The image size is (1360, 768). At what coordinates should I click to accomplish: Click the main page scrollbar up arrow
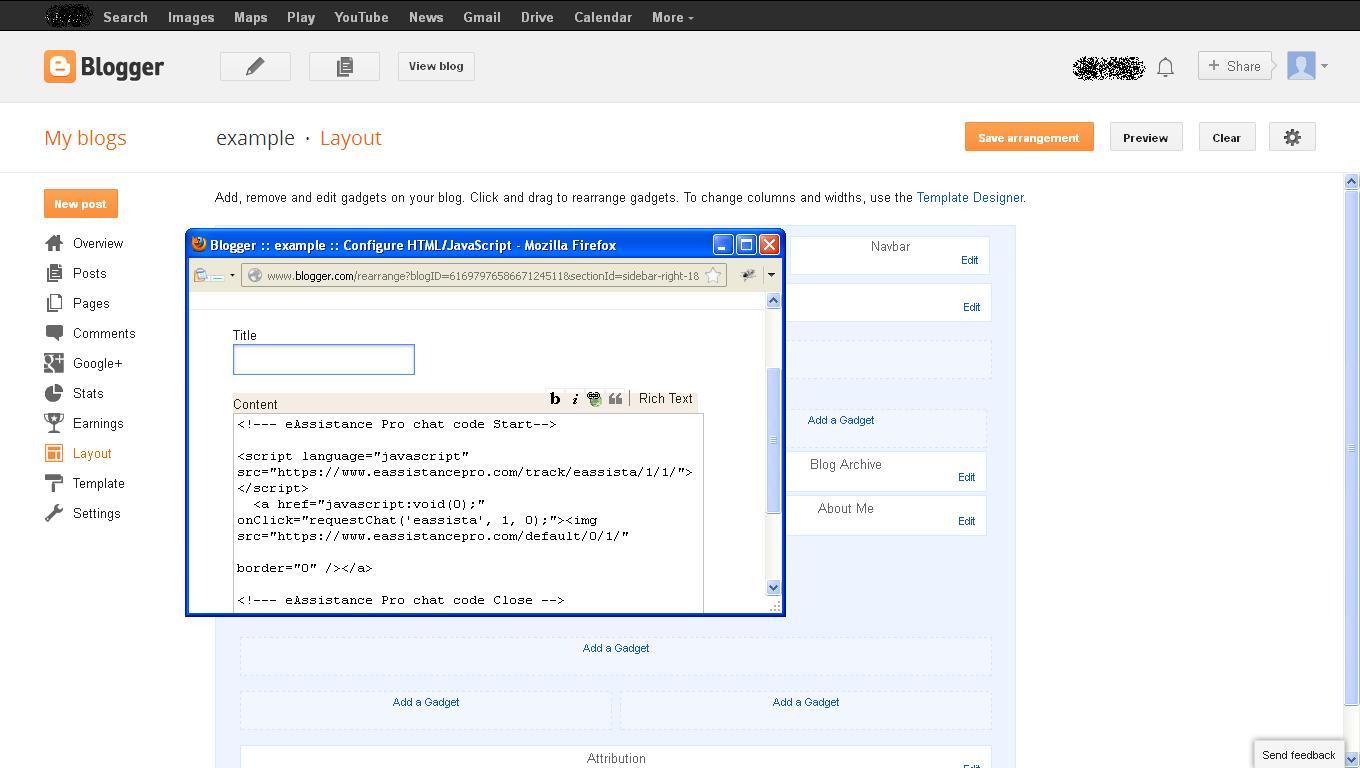click(x=1351, y=181)
